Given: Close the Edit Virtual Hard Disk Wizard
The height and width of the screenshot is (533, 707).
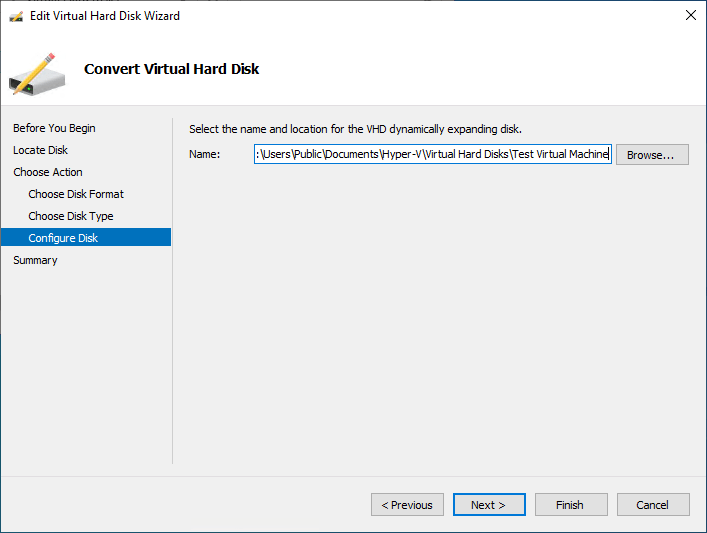Looking at the screenshot, I should pyautogui.click(x=690, y=15).
